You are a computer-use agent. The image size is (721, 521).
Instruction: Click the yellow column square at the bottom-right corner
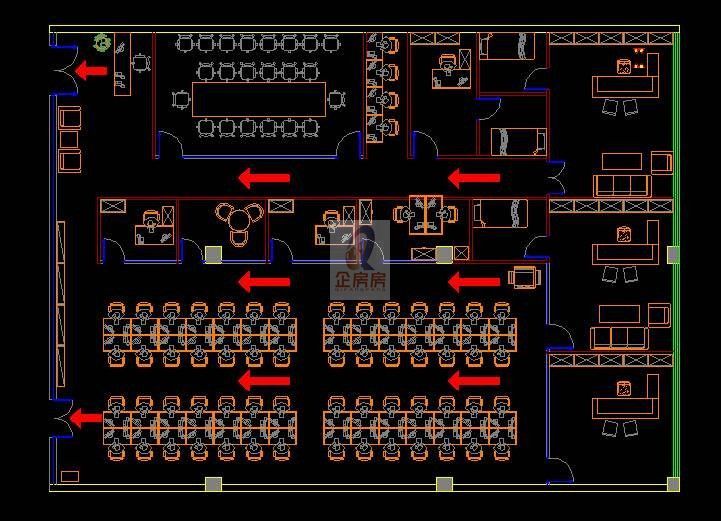[673, 485]
